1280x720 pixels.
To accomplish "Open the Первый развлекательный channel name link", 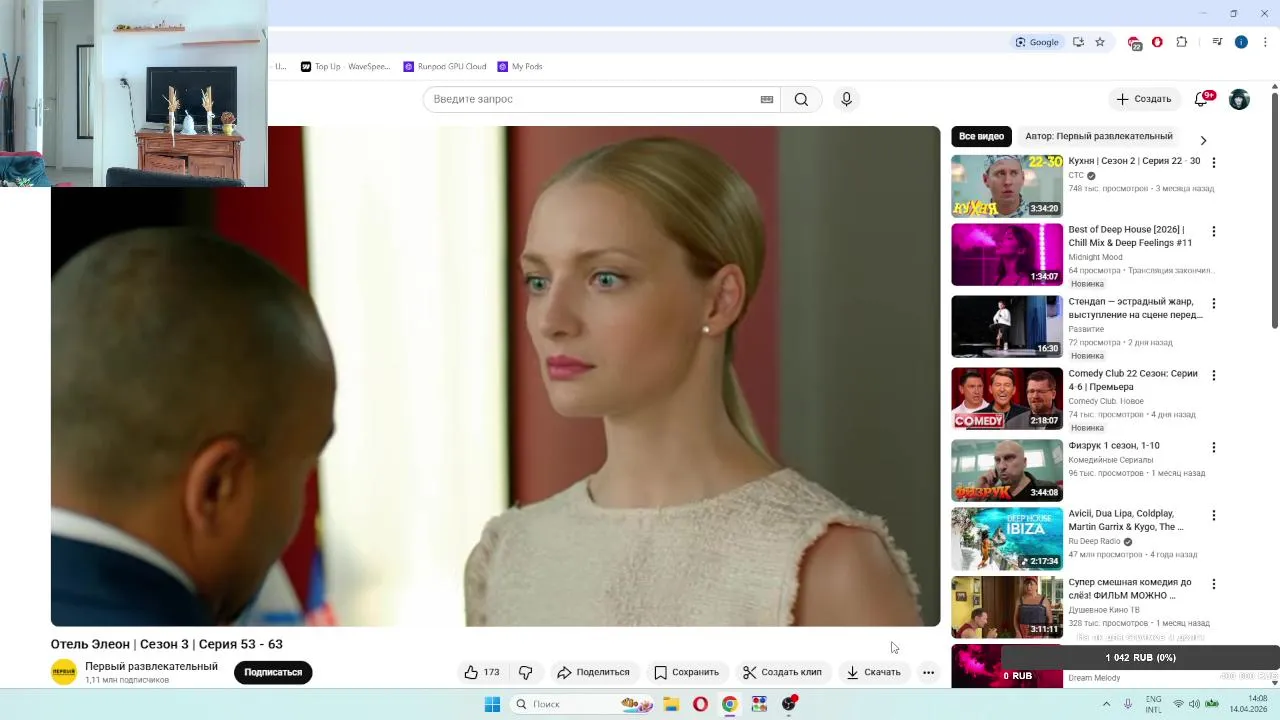I will click(x=151, y=666).
